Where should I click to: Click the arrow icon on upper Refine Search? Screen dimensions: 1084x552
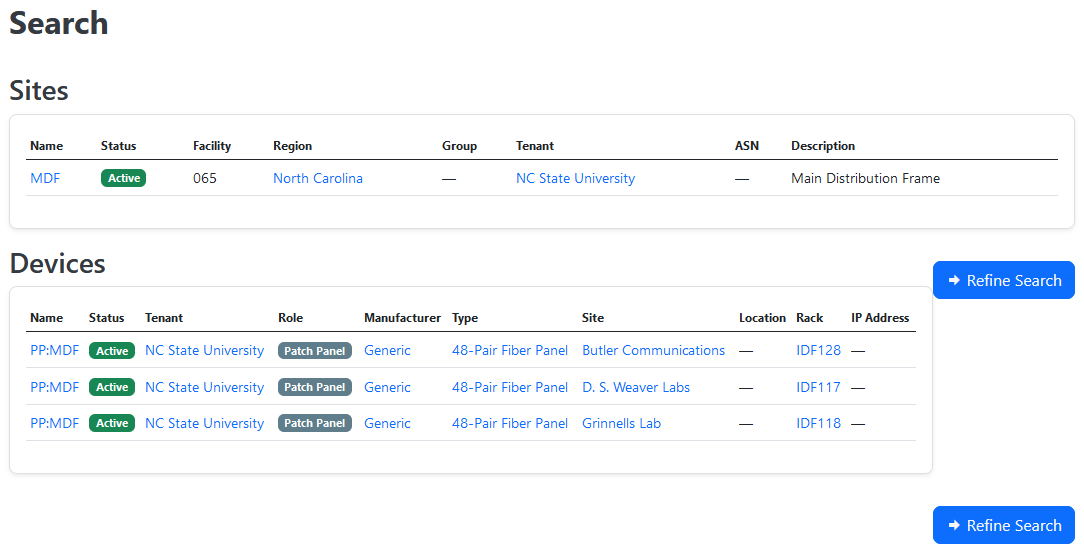955,280
